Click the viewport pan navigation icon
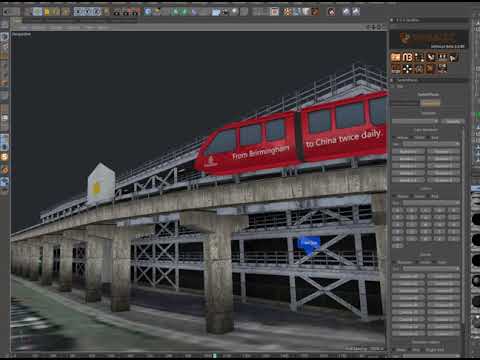 click(x=369, y=27)
